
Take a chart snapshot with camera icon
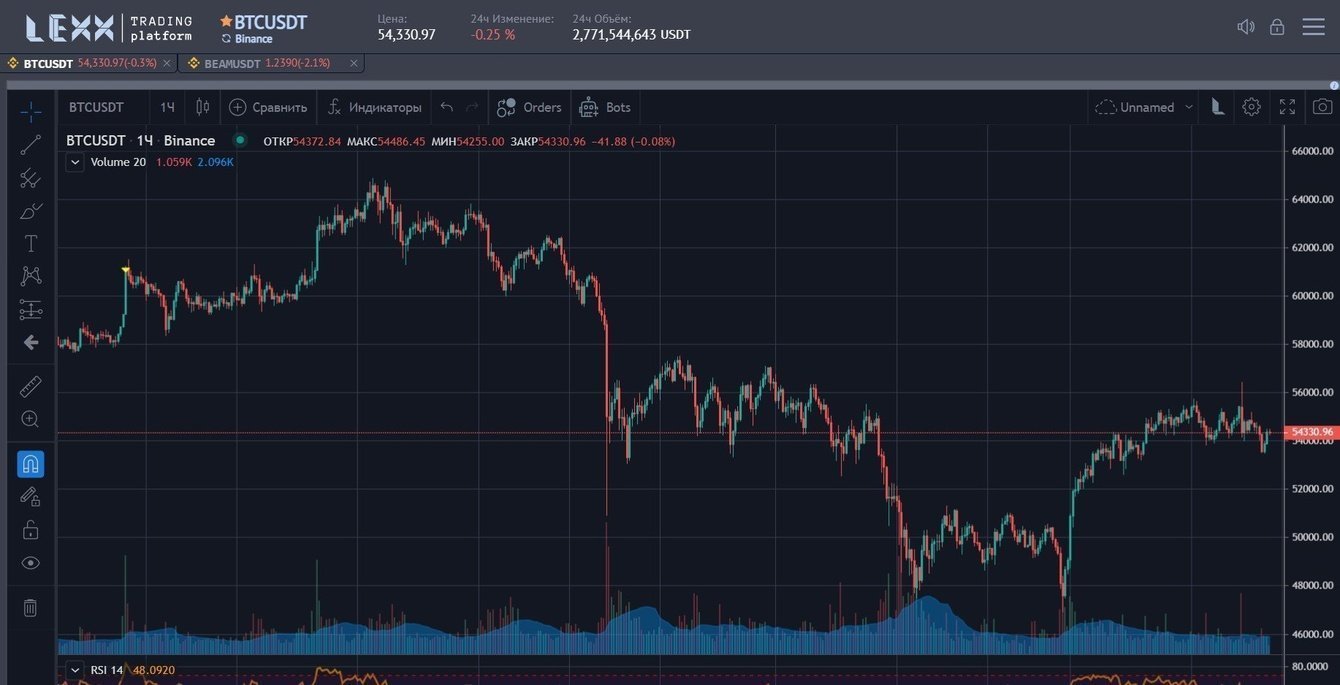click(x=1322, y=107)
